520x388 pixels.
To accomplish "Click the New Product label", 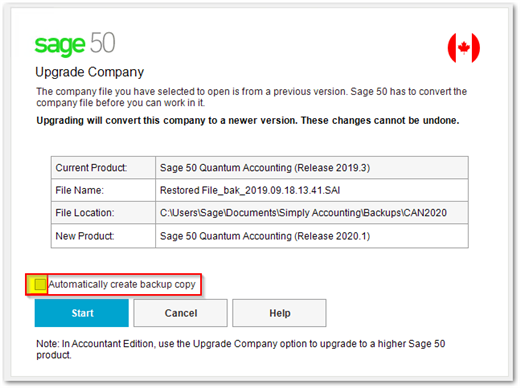I will (85, 236).
